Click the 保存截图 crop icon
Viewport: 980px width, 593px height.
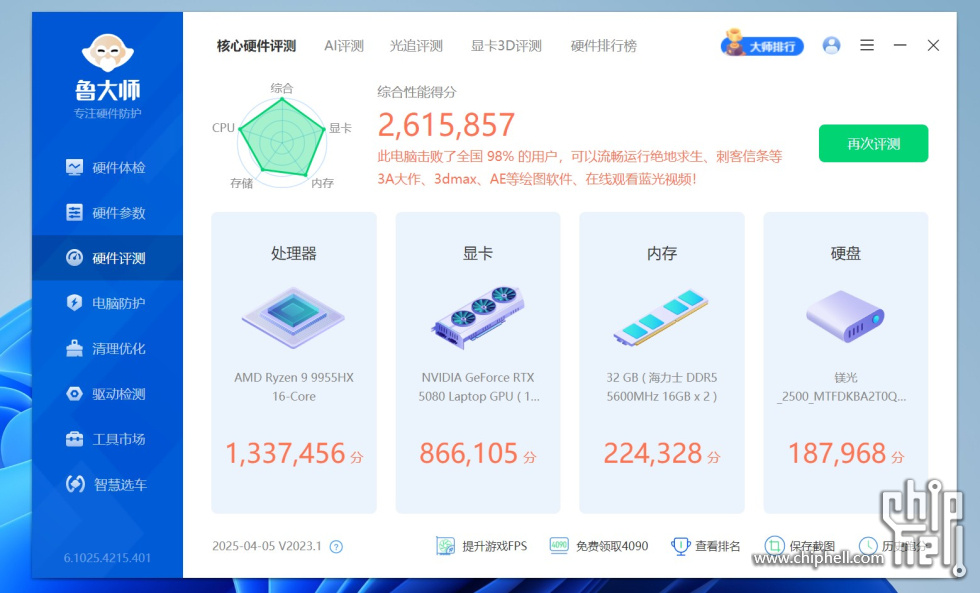[774, 546]
